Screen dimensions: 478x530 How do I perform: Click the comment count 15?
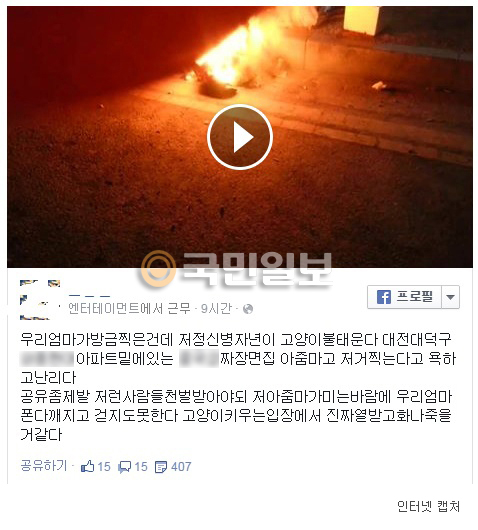click(x=141, y=467)
